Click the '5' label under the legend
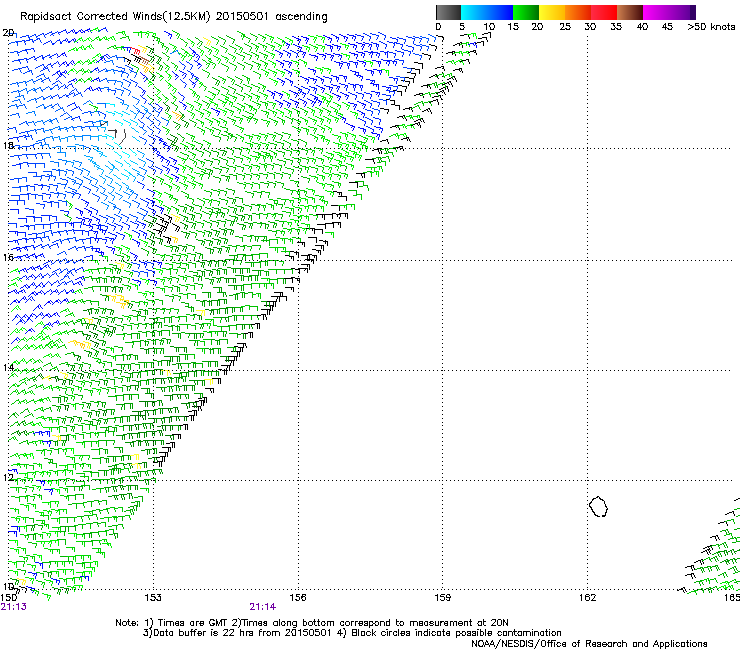 tap(462, 27)
